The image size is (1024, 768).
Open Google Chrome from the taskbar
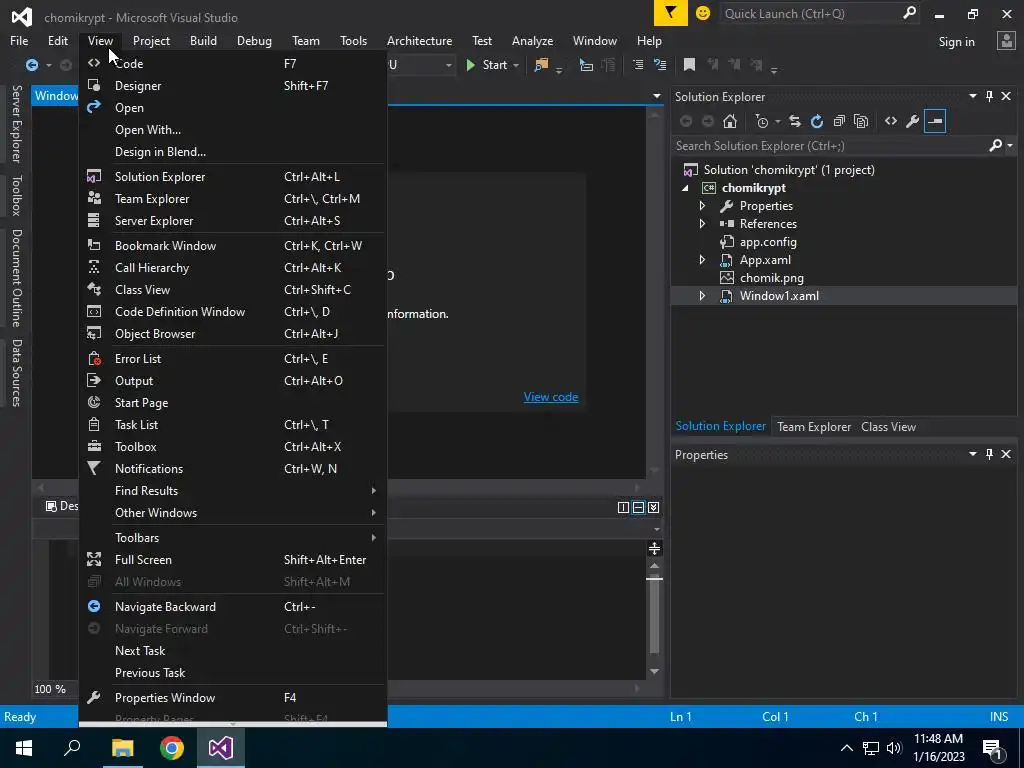coord(172,748)
